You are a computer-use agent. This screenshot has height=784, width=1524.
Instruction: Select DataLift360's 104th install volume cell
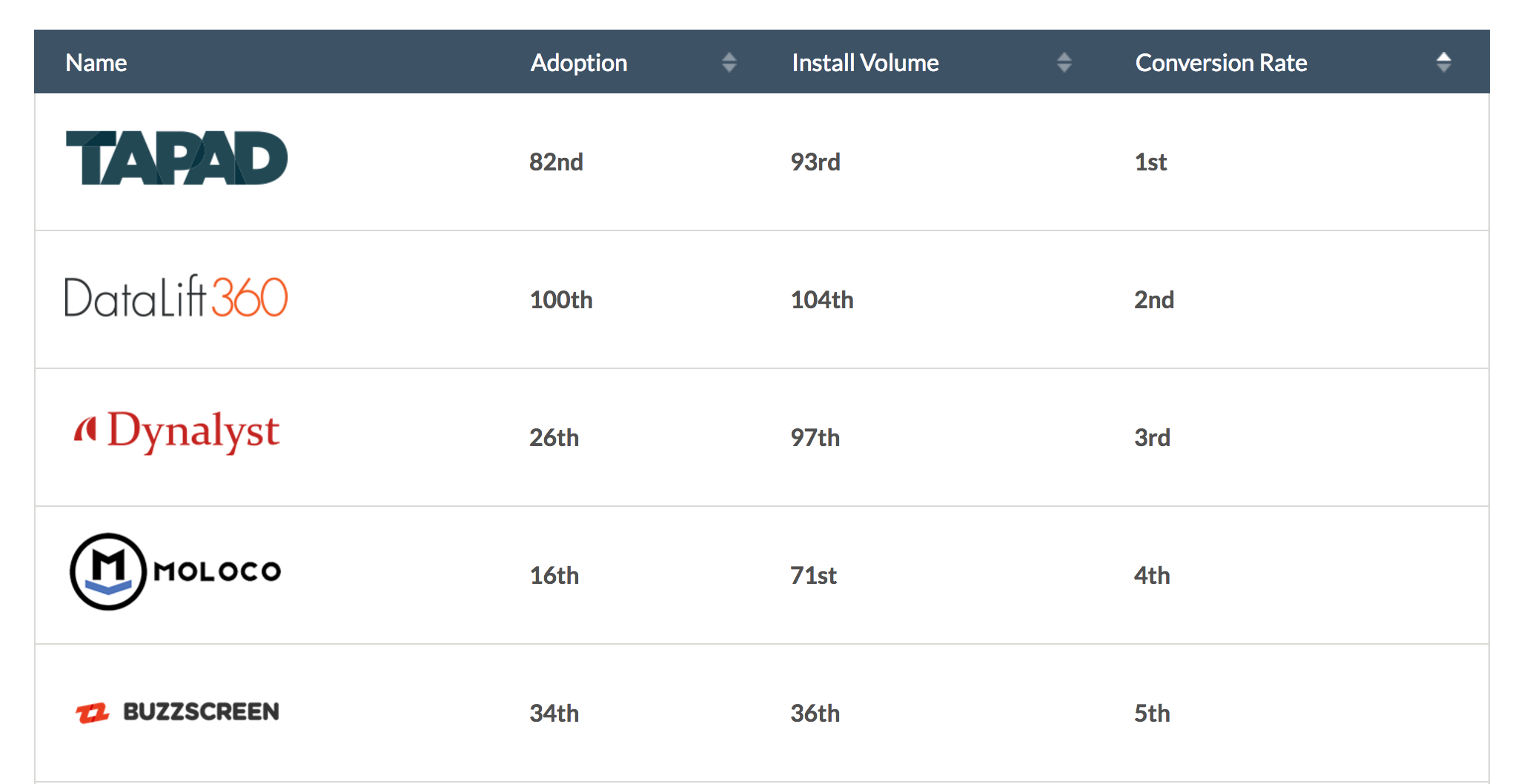(x=822, y=300)
